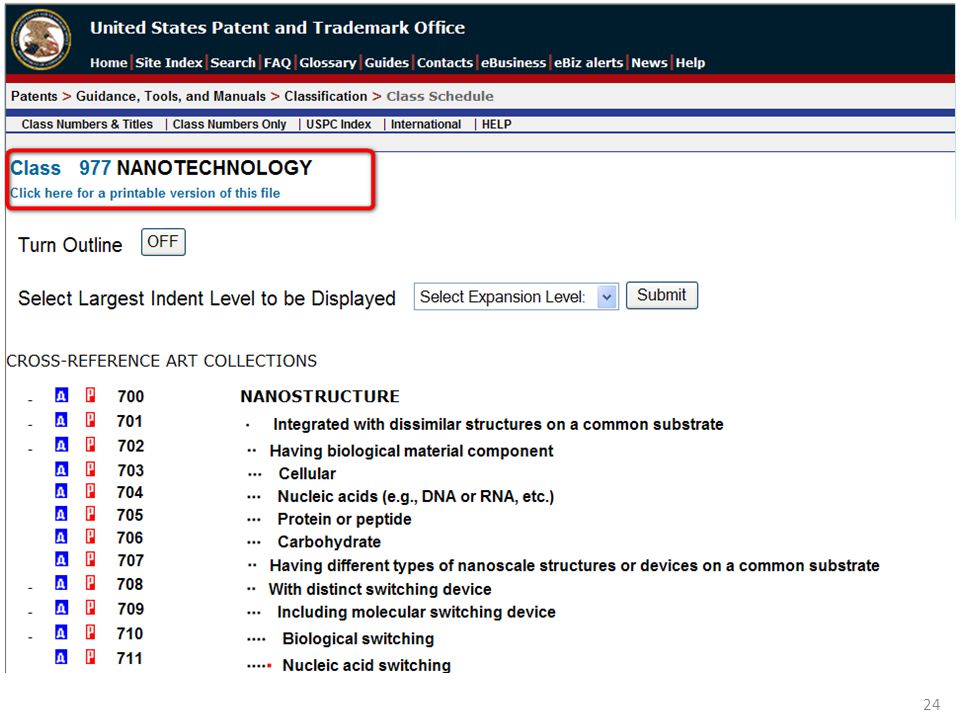Viewport: 960px width, 720px height.
Task: Collapse the subclass 702 outline
Action: click(30, 450)
